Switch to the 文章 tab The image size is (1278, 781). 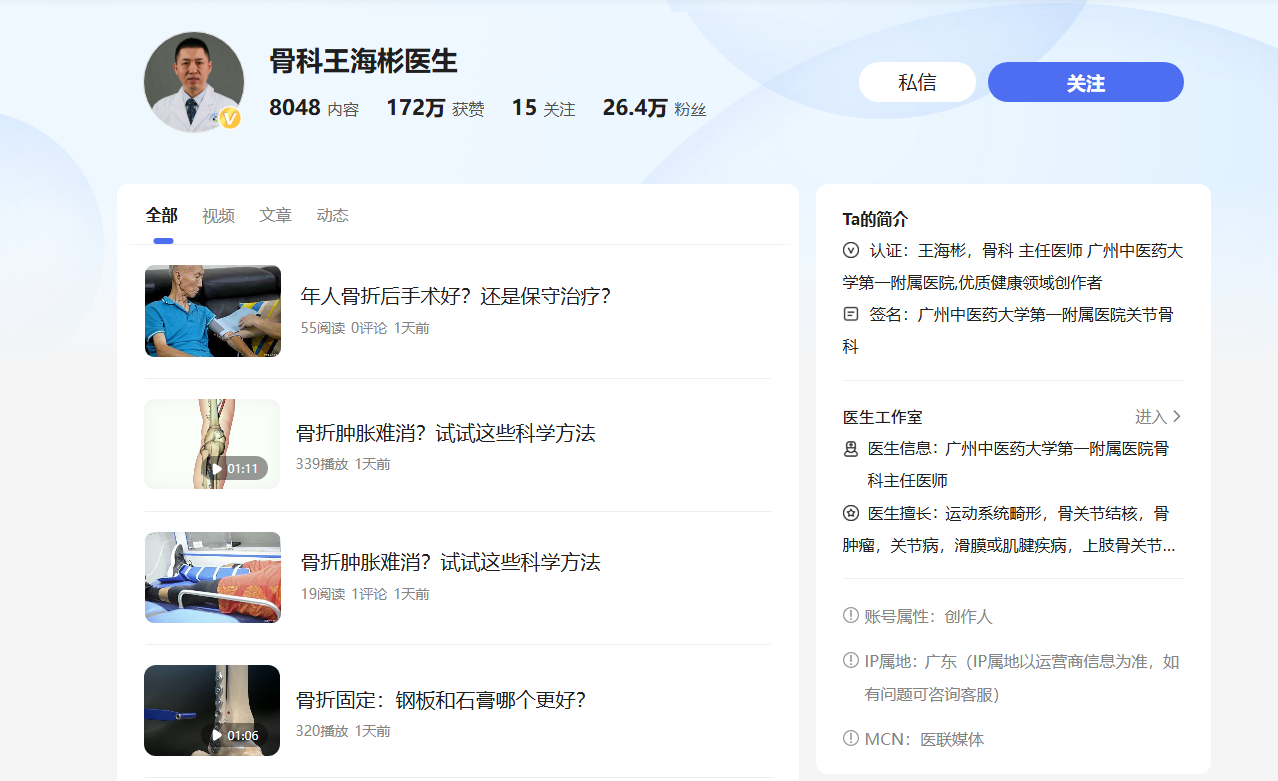click(x=275, y=215)
